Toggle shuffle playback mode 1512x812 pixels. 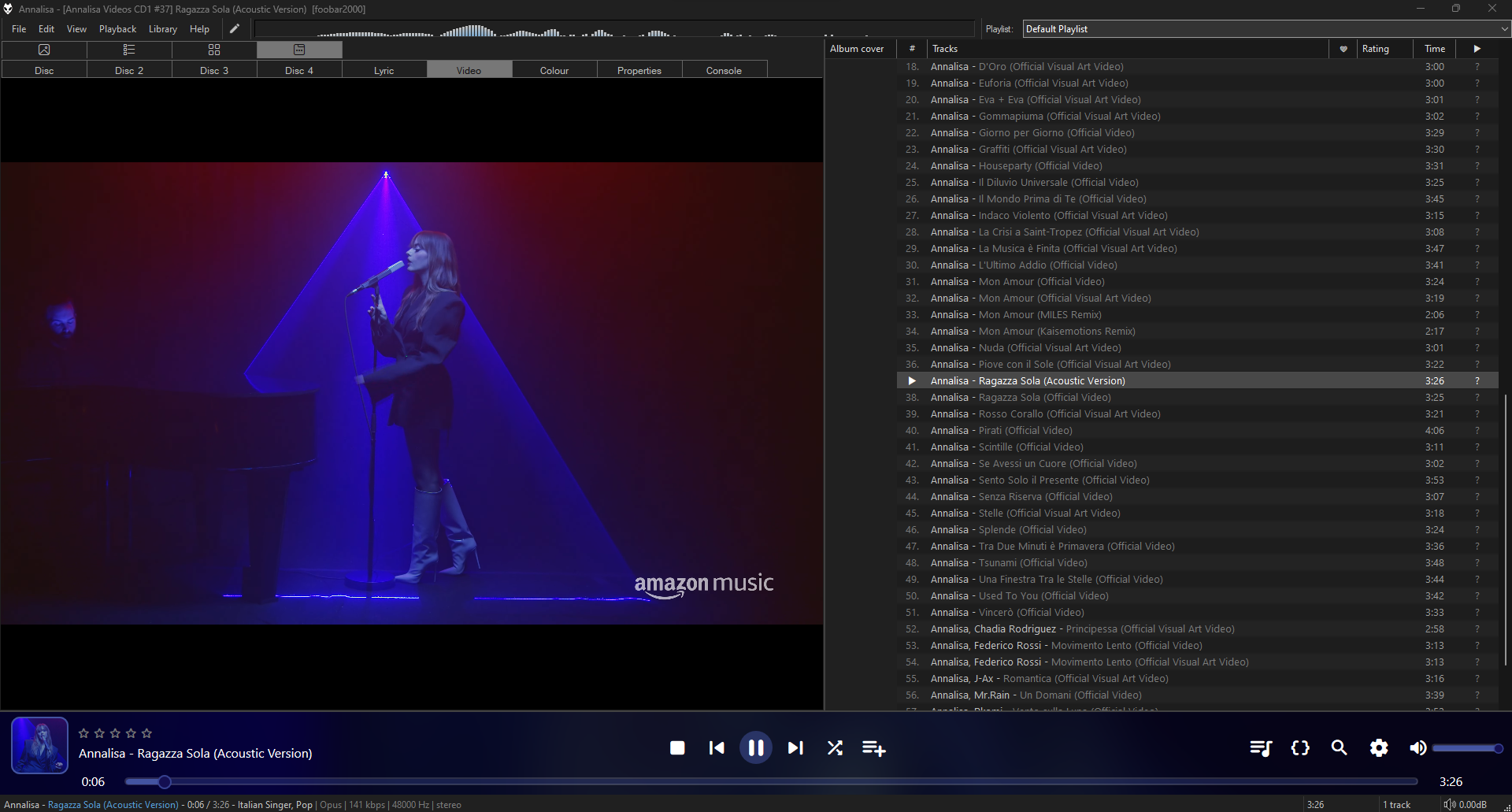tap(835, 747)
